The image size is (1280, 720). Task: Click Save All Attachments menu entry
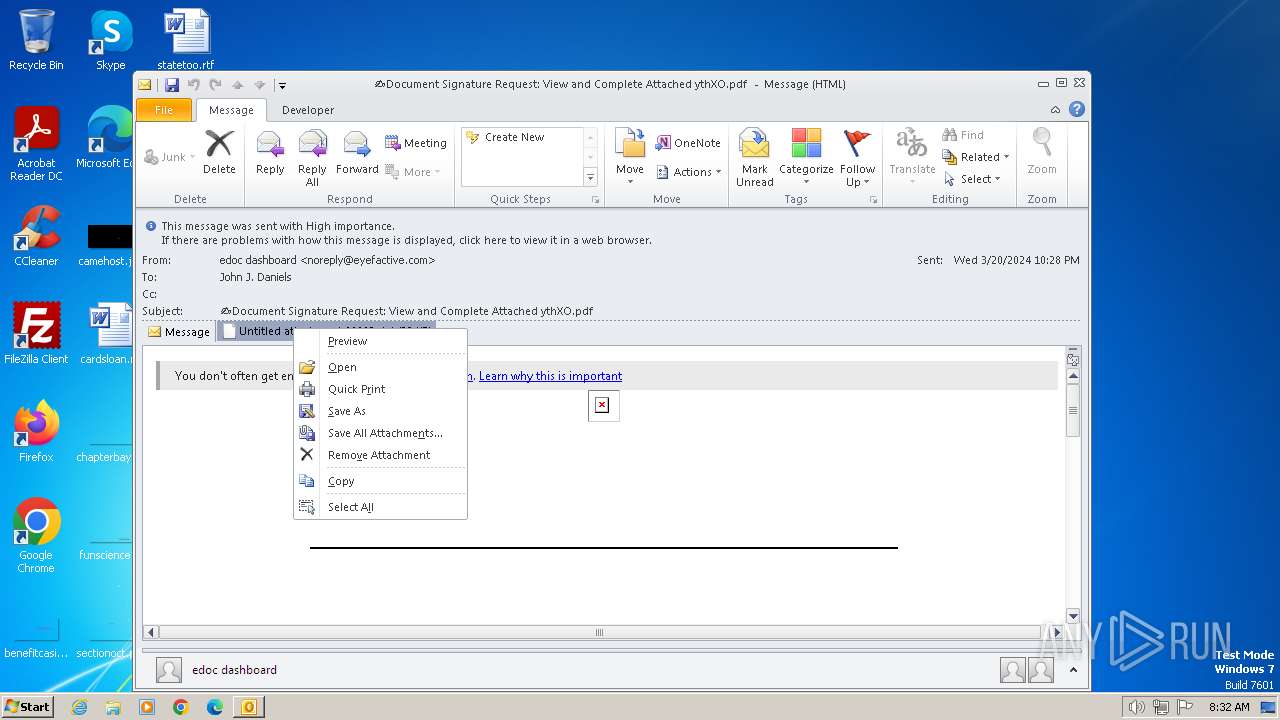tap(380, 433)
